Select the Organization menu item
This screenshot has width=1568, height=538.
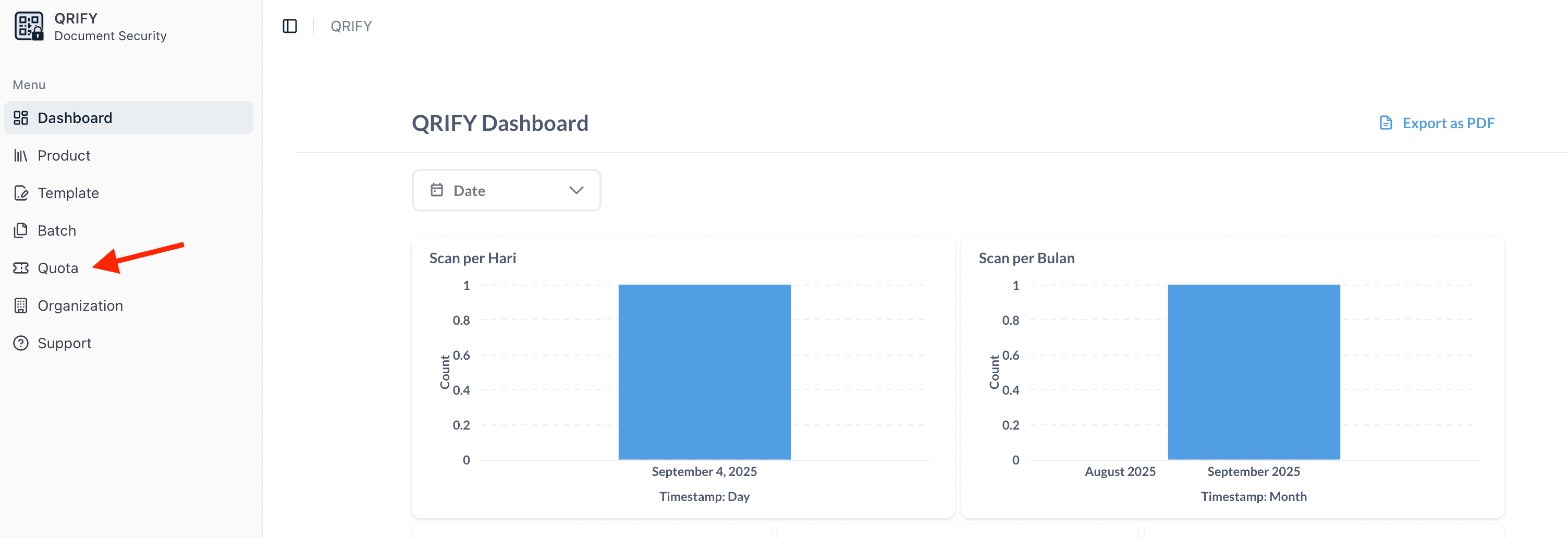pos(80,305)
